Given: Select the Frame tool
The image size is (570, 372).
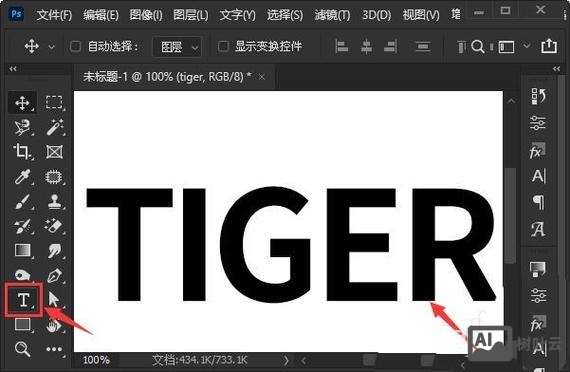Looking at the screenshot, I should (54, 152).
